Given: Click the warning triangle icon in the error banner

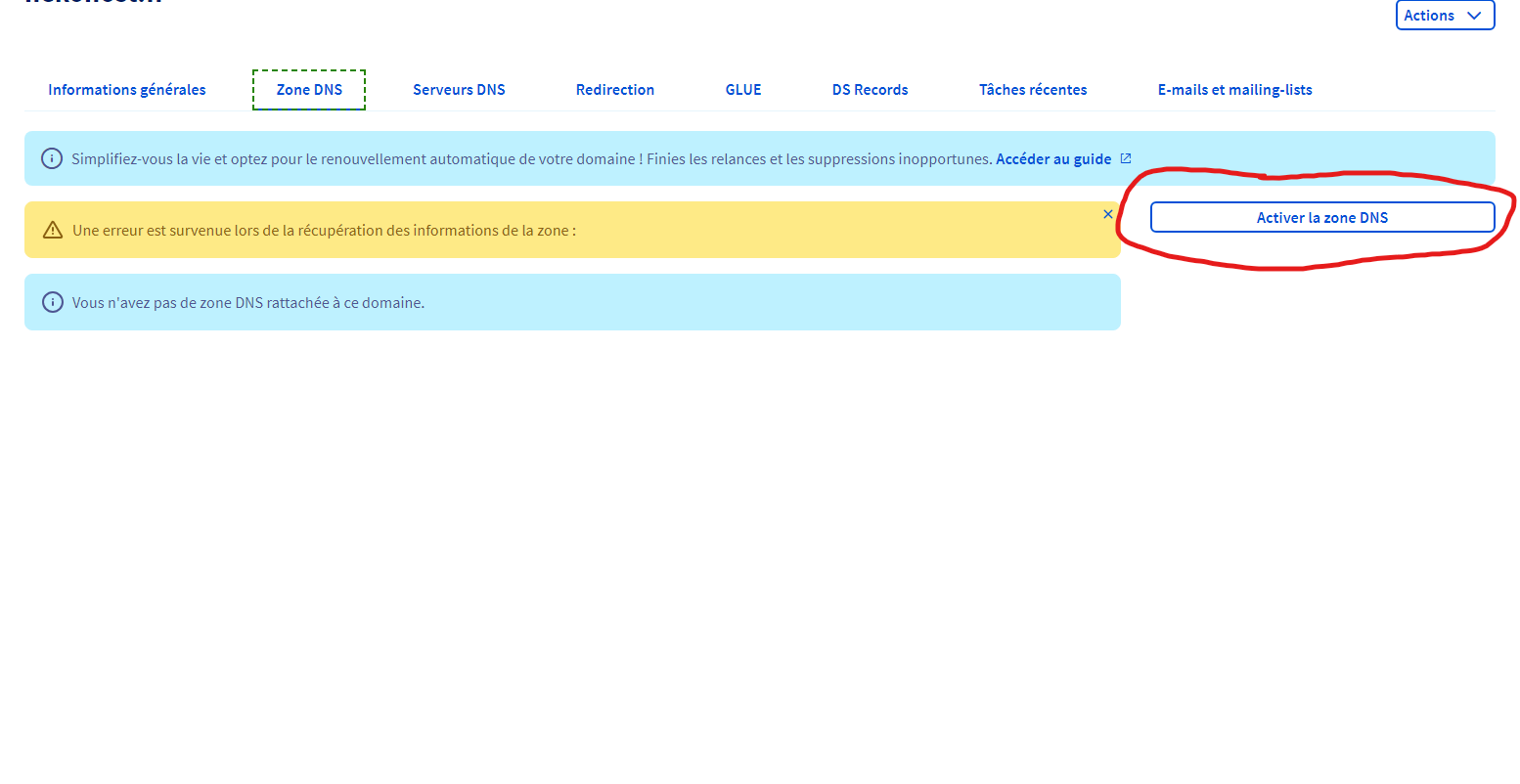Looking at the screenshot, I should [x=53, y=231].
